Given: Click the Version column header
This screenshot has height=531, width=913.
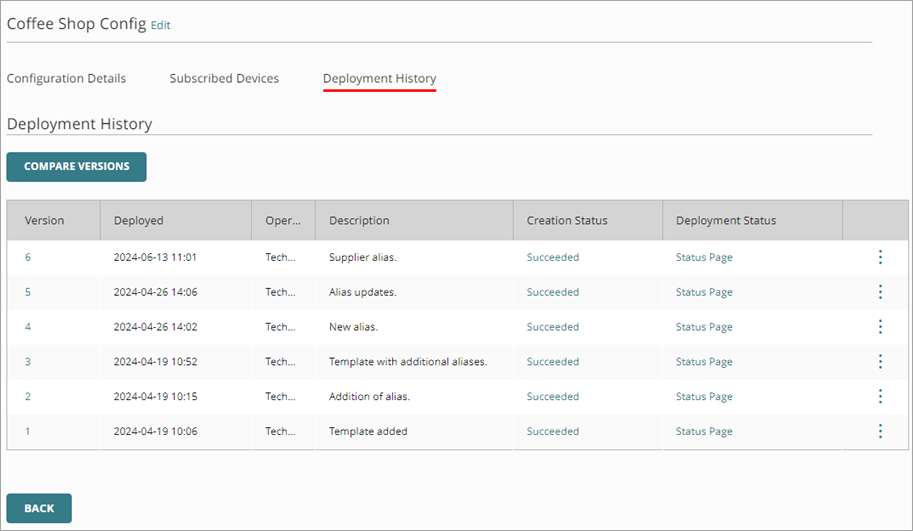Looking at the screenshot, I should click(x=44, y=220).
